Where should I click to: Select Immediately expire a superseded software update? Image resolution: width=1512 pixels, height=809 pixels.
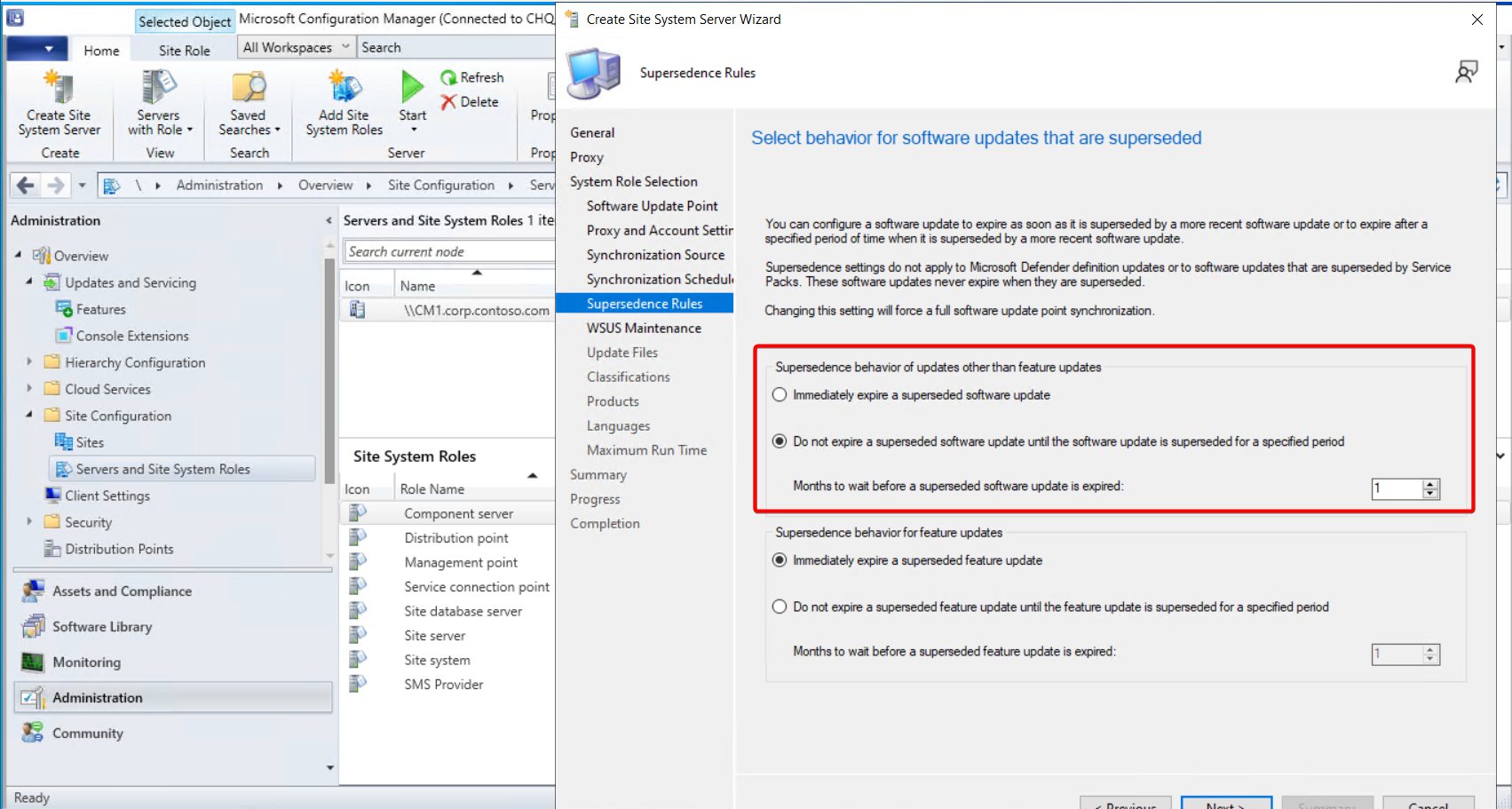point(780,394)
